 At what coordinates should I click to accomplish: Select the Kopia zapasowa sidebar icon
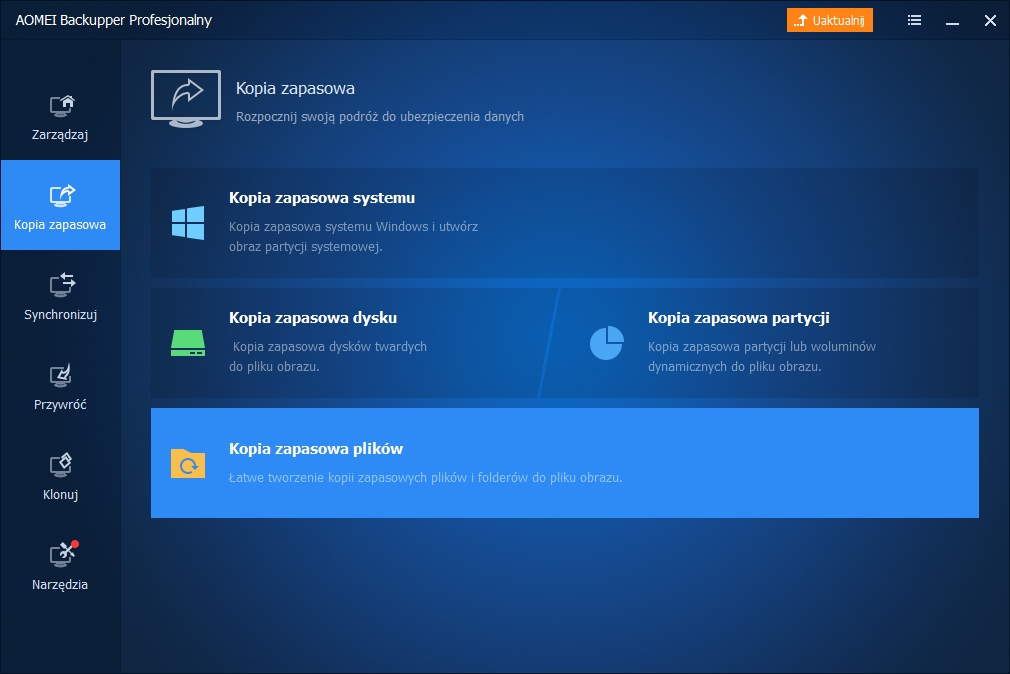click(62, 195)
